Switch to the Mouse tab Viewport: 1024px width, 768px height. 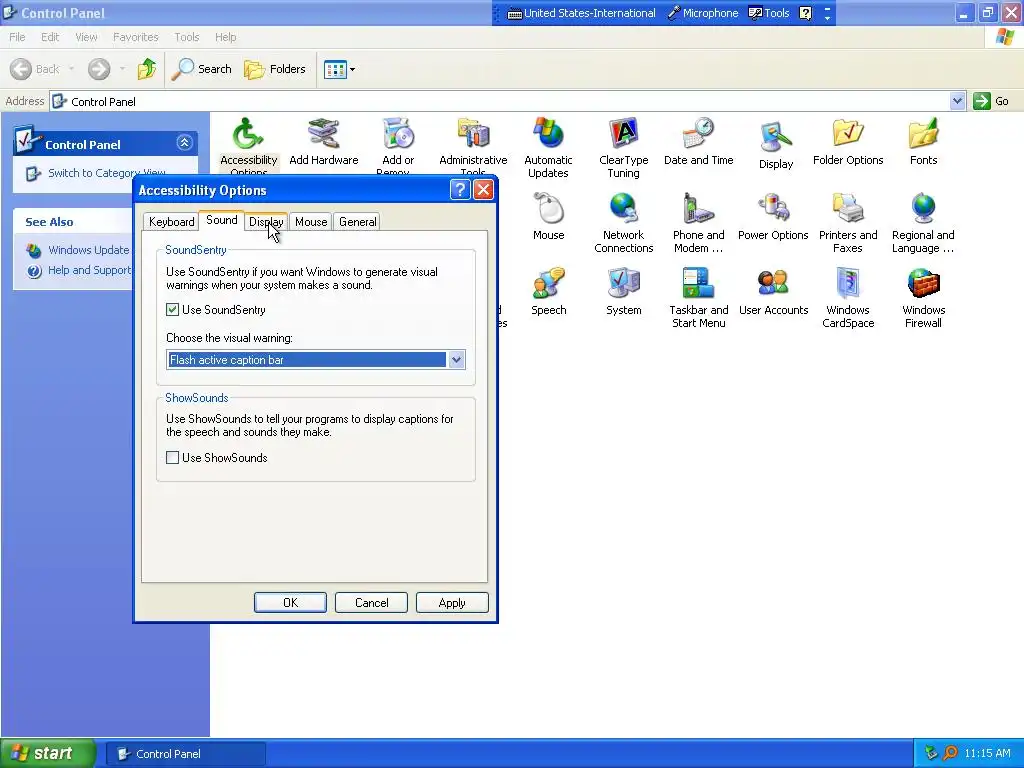click(311, 221)
